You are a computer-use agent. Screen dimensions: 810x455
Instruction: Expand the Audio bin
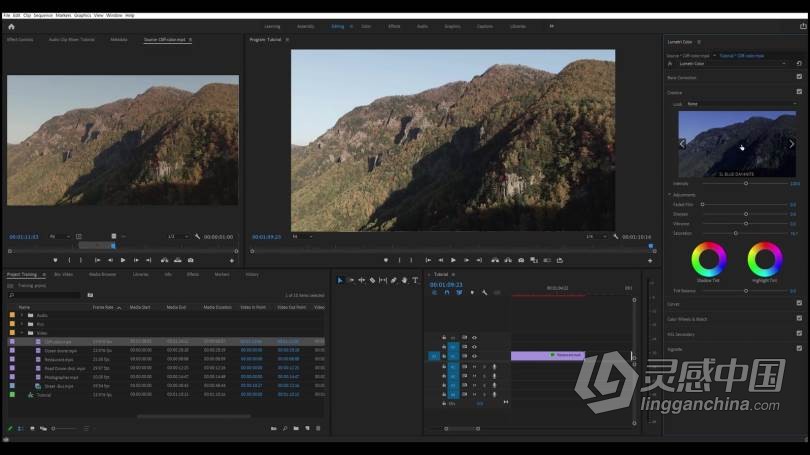click(22, 315)
